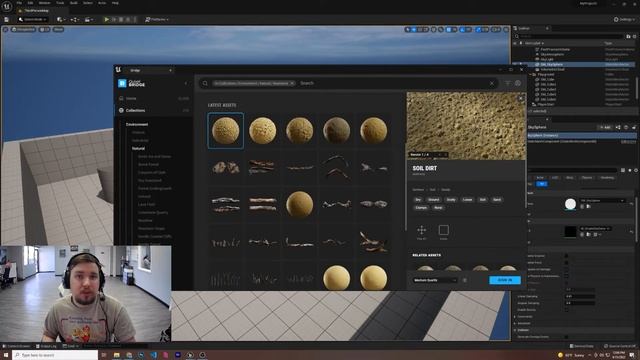Screen dimensions: 640x360
Task: Open File Explorer from the taskbar
Action: click(117, 355)
